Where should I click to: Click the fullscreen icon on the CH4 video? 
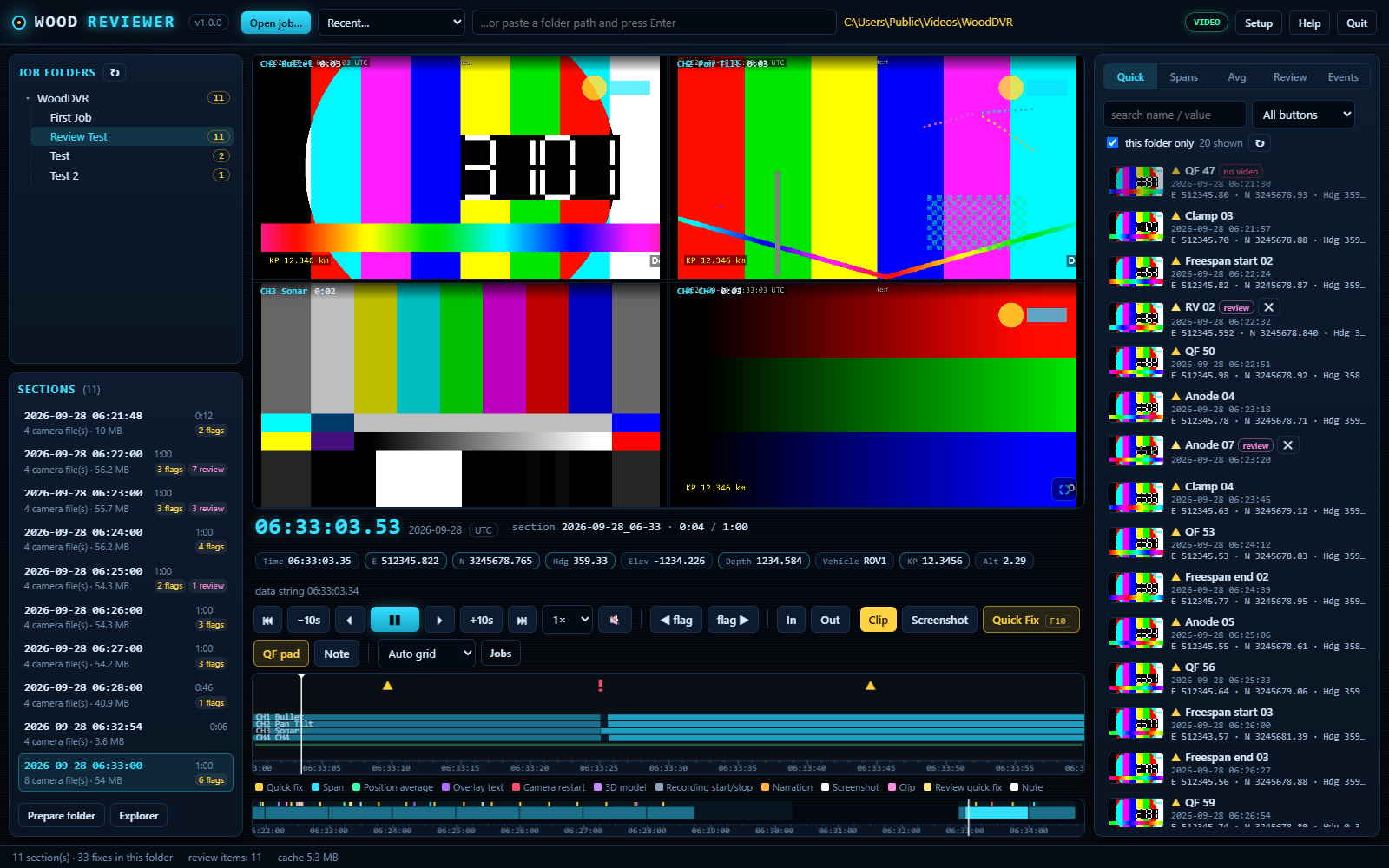1063,490
